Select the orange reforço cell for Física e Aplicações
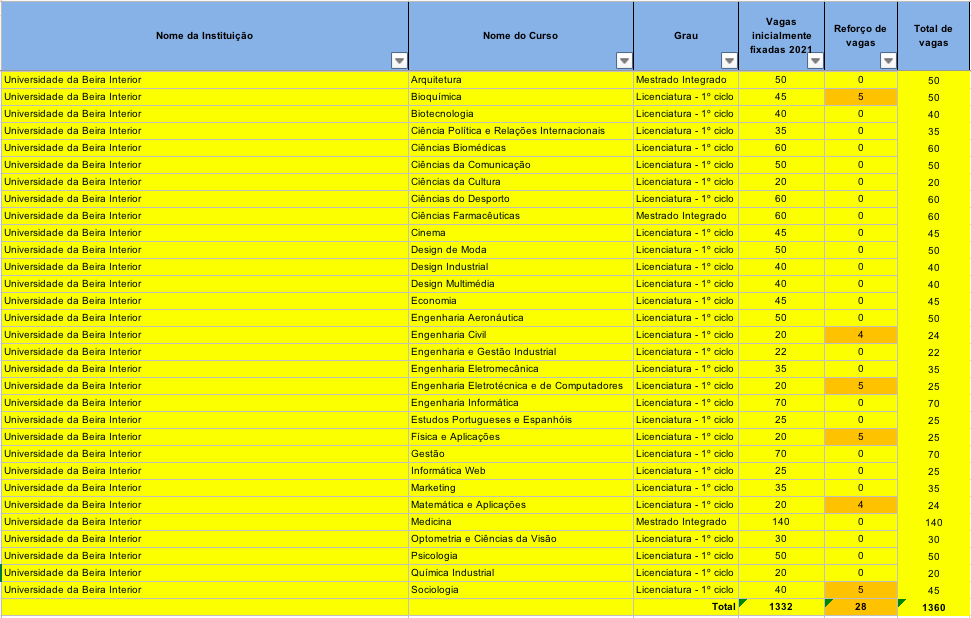This screenshot has height=618, width=971. coord(860,437)
